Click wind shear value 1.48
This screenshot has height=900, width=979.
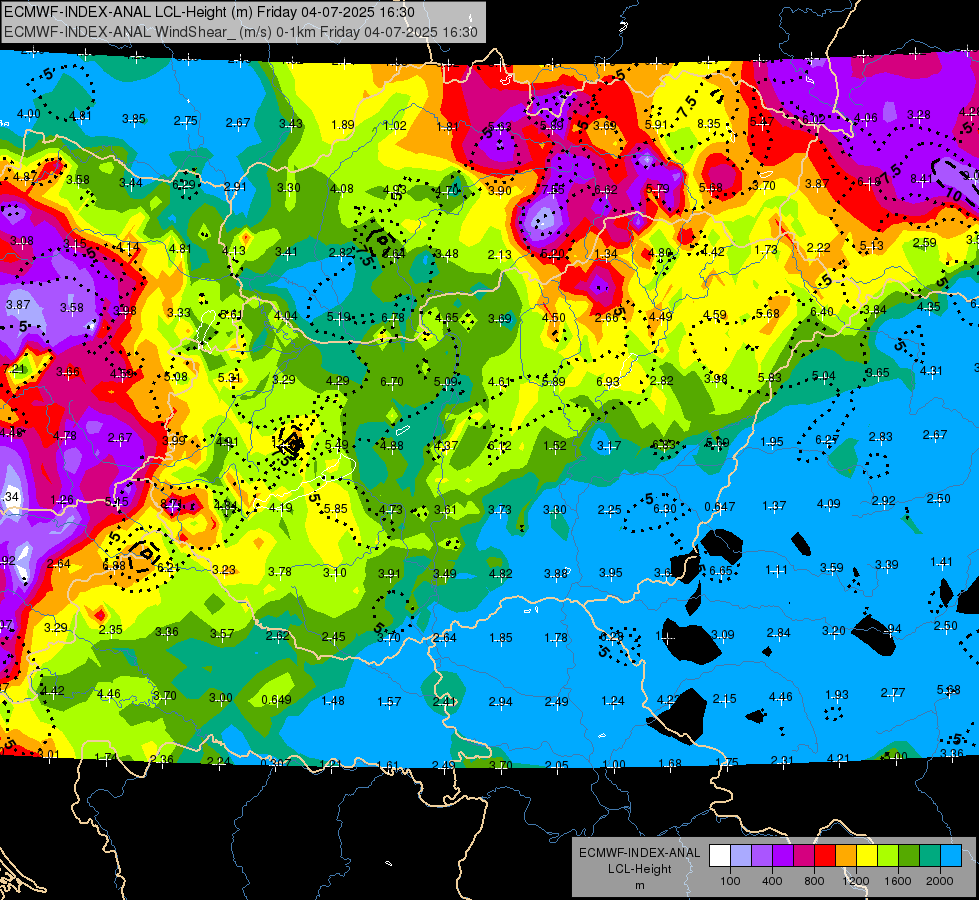click(333, 700)
